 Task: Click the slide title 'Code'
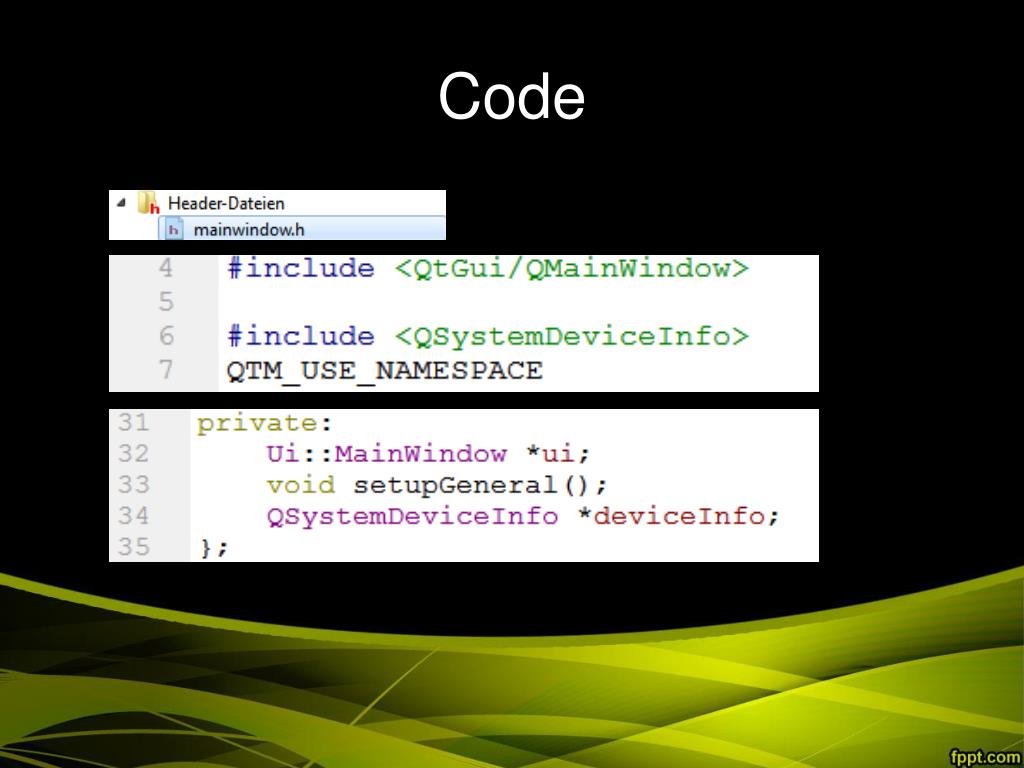[511, 96]
